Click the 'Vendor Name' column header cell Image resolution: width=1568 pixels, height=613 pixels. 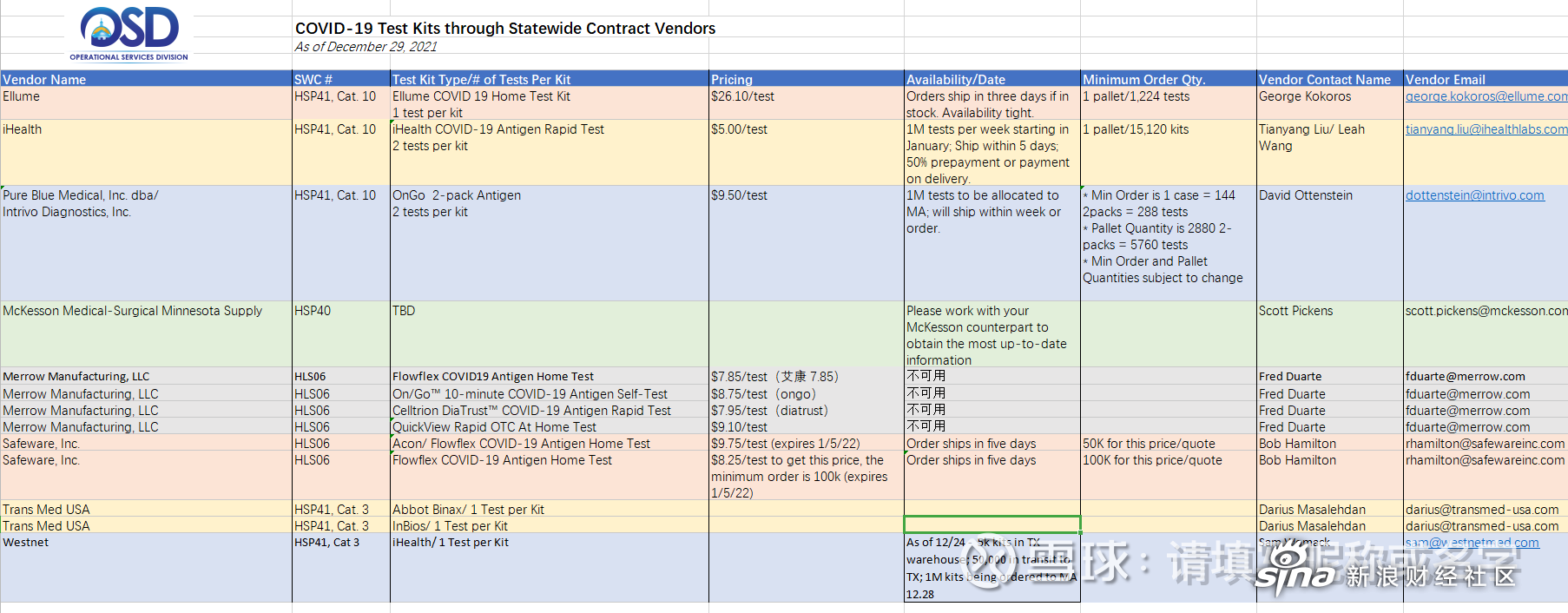click(146, 79)
